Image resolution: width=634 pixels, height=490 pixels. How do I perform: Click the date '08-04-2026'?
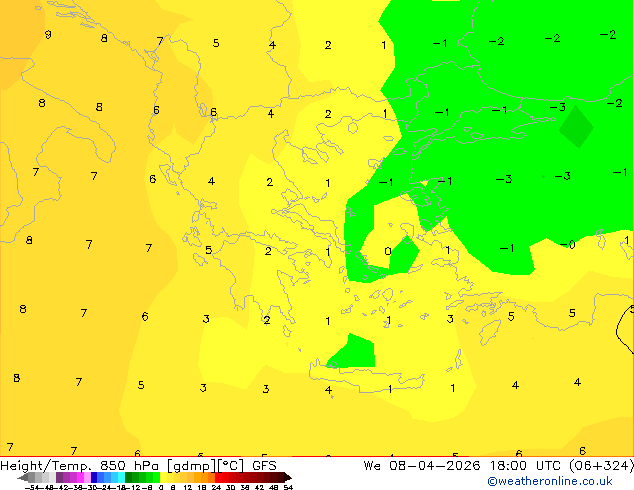point(435,466)
